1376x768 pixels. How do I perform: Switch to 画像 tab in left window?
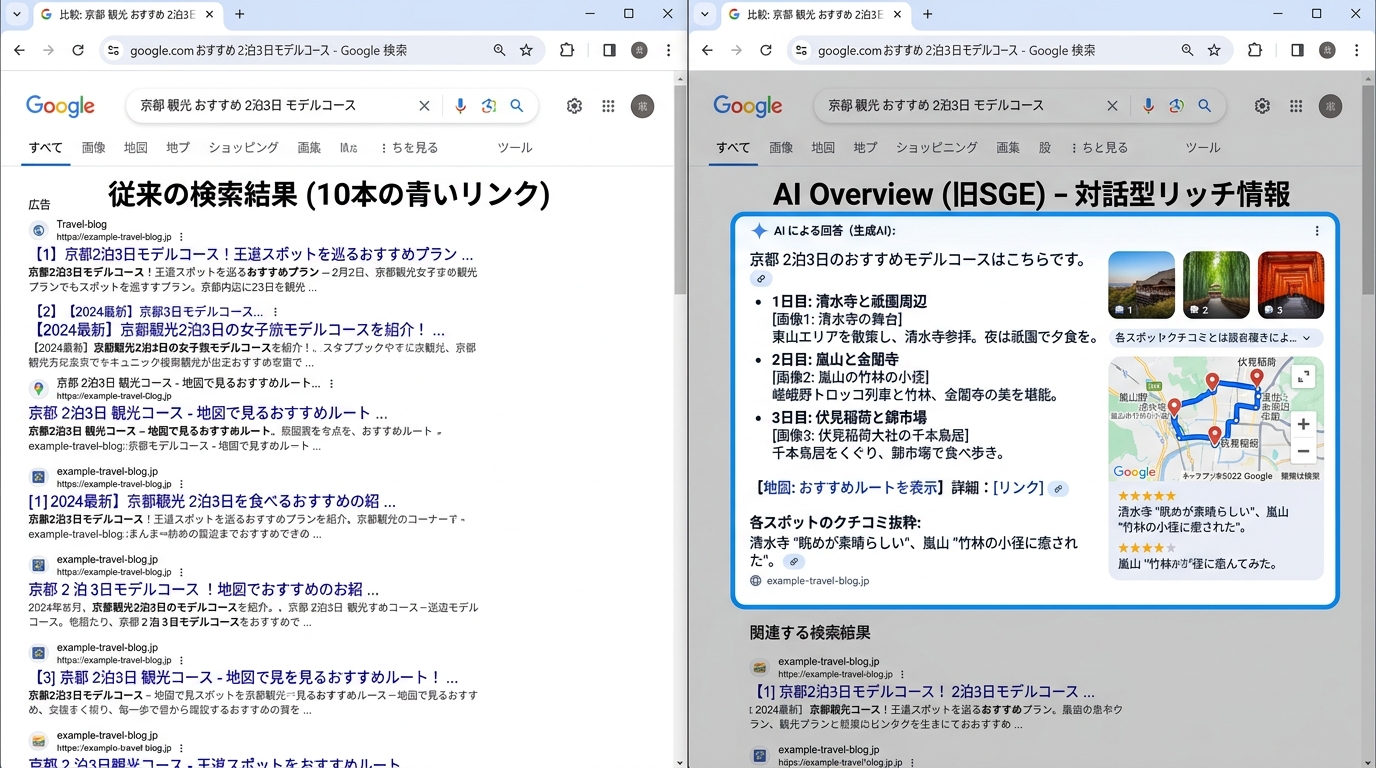pyautogui.click(x=93, y=147)
